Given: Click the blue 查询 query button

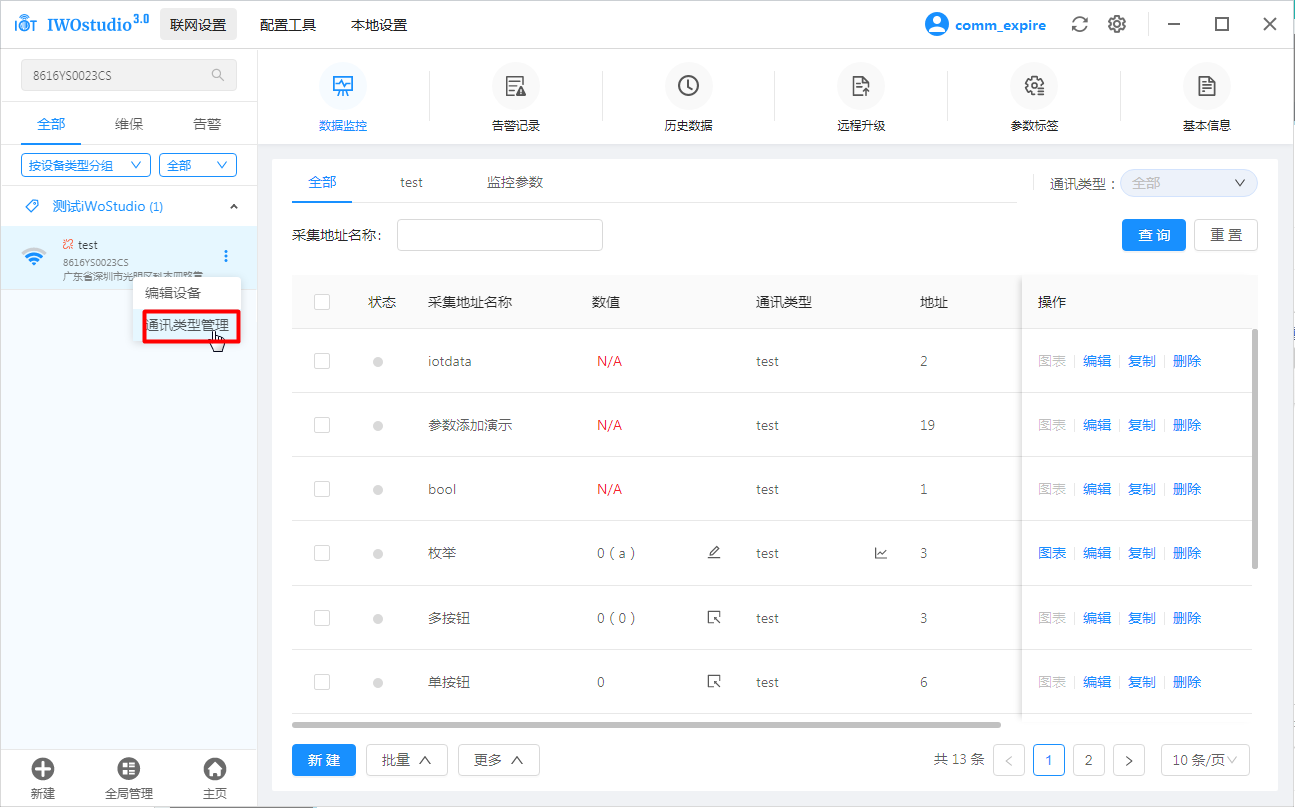Looking at the screenshot, I should coord(1153,235).
